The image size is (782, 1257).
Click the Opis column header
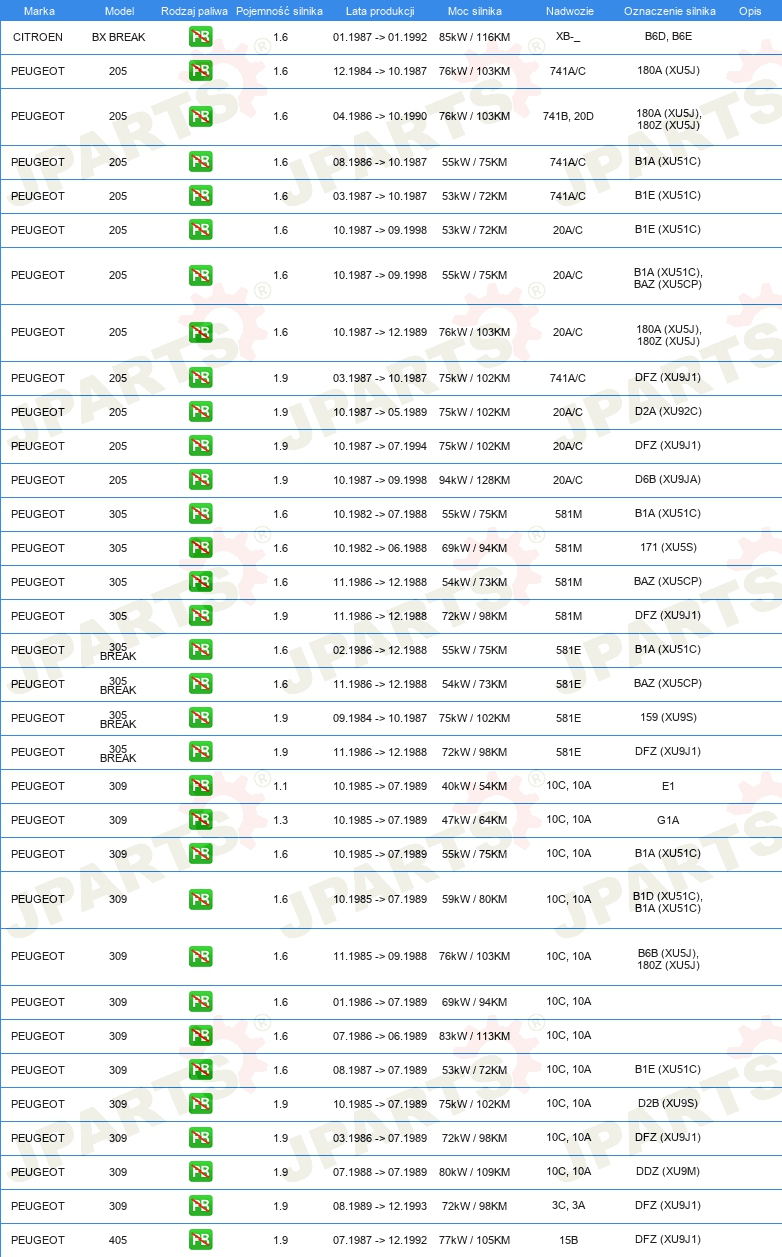pyautogui.click(x=749, y=11)
